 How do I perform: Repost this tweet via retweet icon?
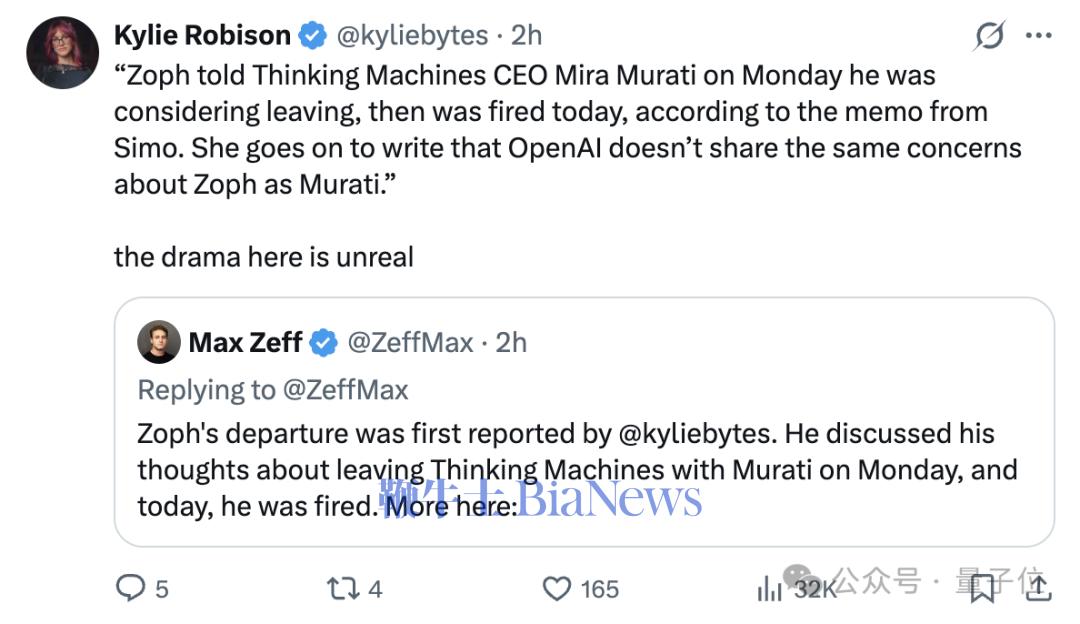tap(342, 588)
